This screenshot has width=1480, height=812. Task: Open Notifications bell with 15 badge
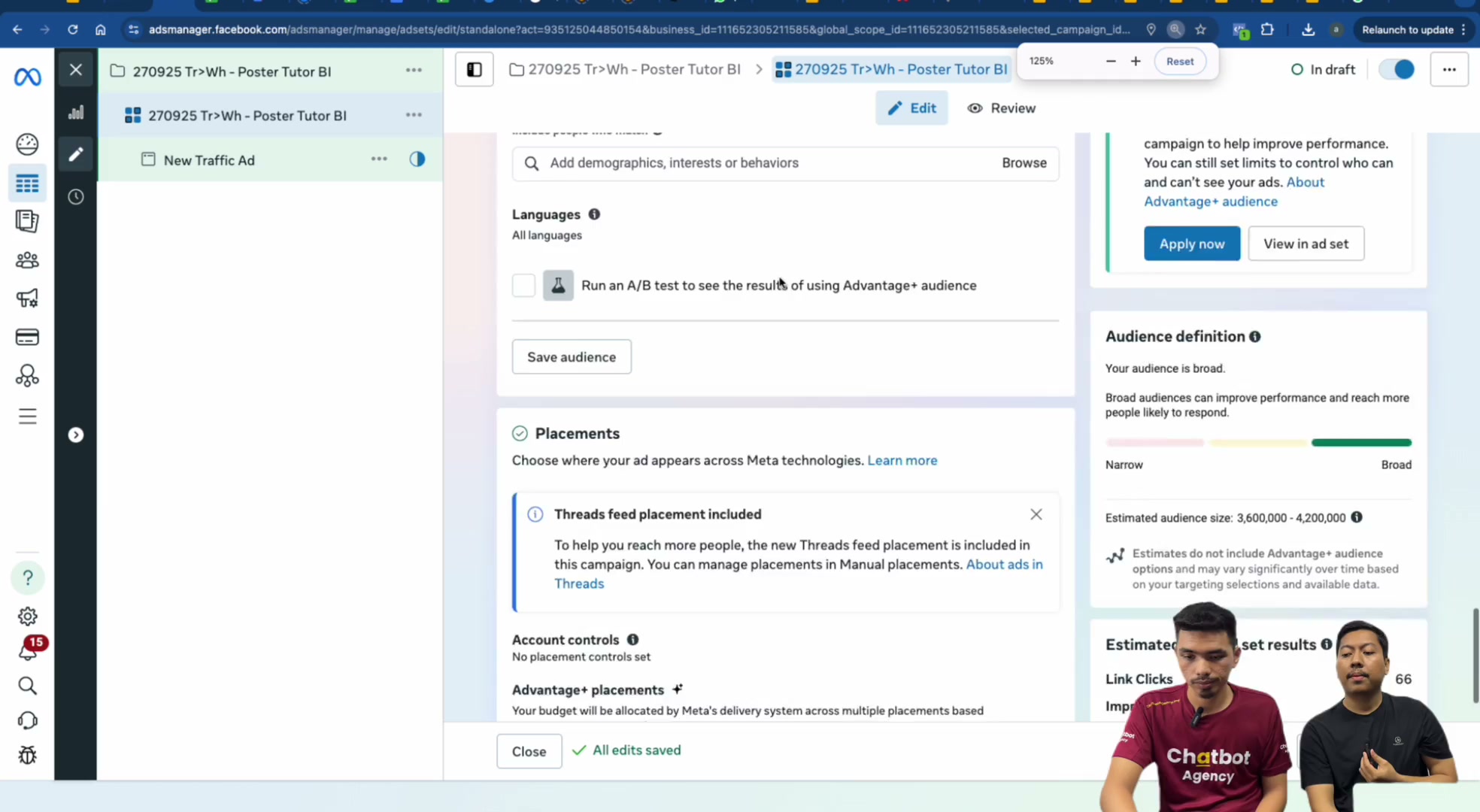pos(28,650)
